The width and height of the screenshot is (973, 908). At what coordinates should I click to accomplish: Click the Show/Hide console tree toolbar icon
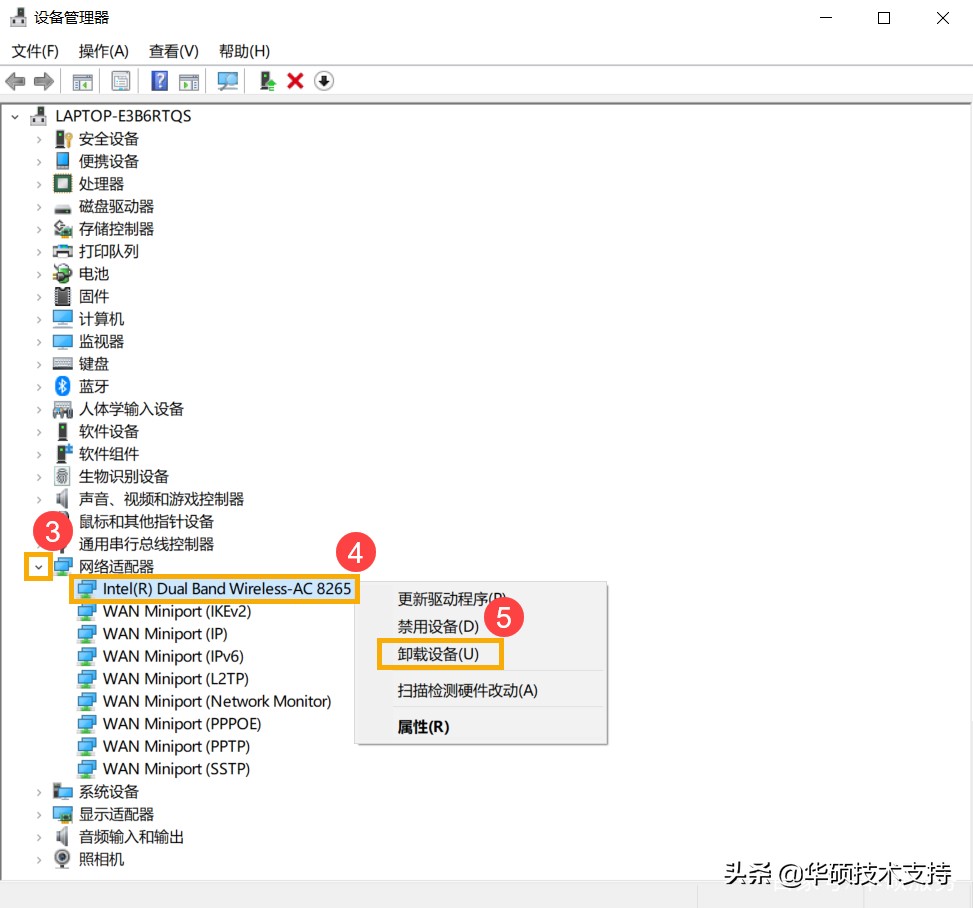coord(83,80)
